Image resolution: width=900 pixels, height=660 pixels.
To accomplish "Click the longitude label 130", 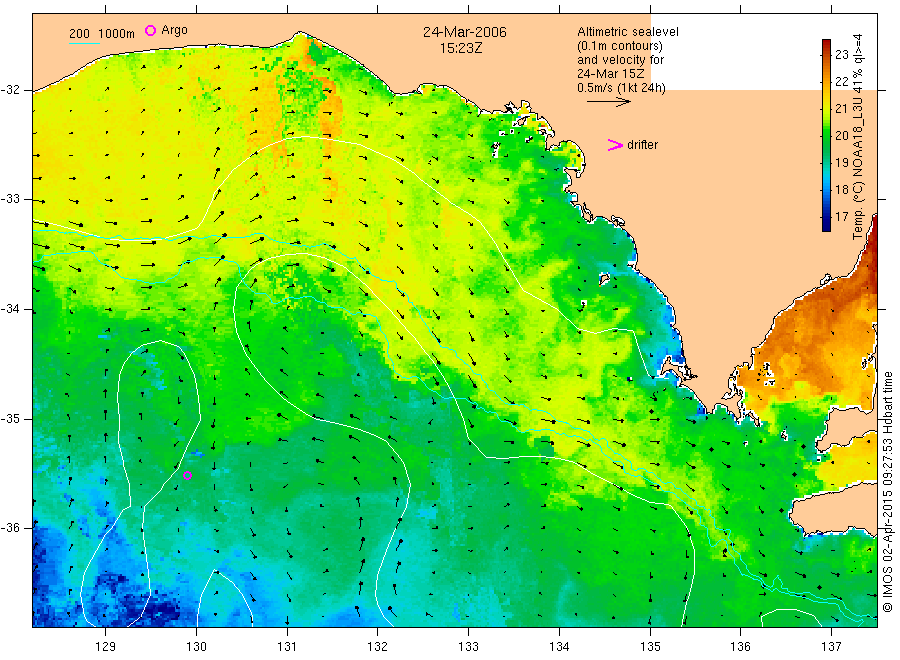I will pos(196,647).
